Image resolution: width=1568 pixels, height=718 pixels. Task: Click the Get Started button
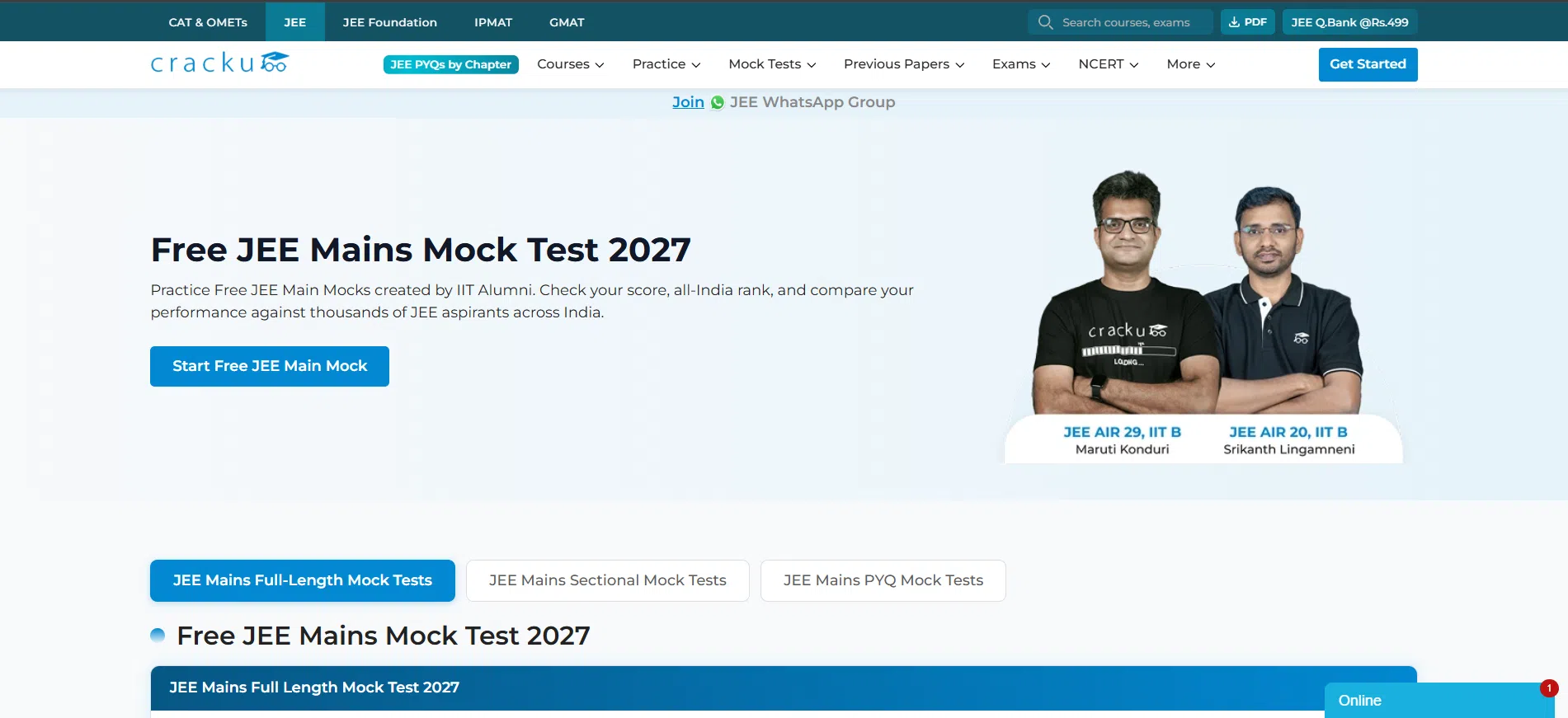tap(1368, 64)
